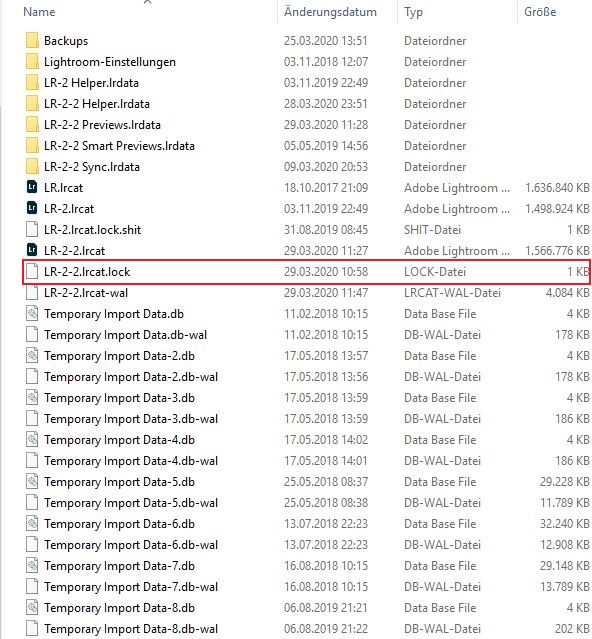592x639 pixels.
Task: Click the LR-2-2 Sync.lrdata folder icon
Action: (32, 166)
